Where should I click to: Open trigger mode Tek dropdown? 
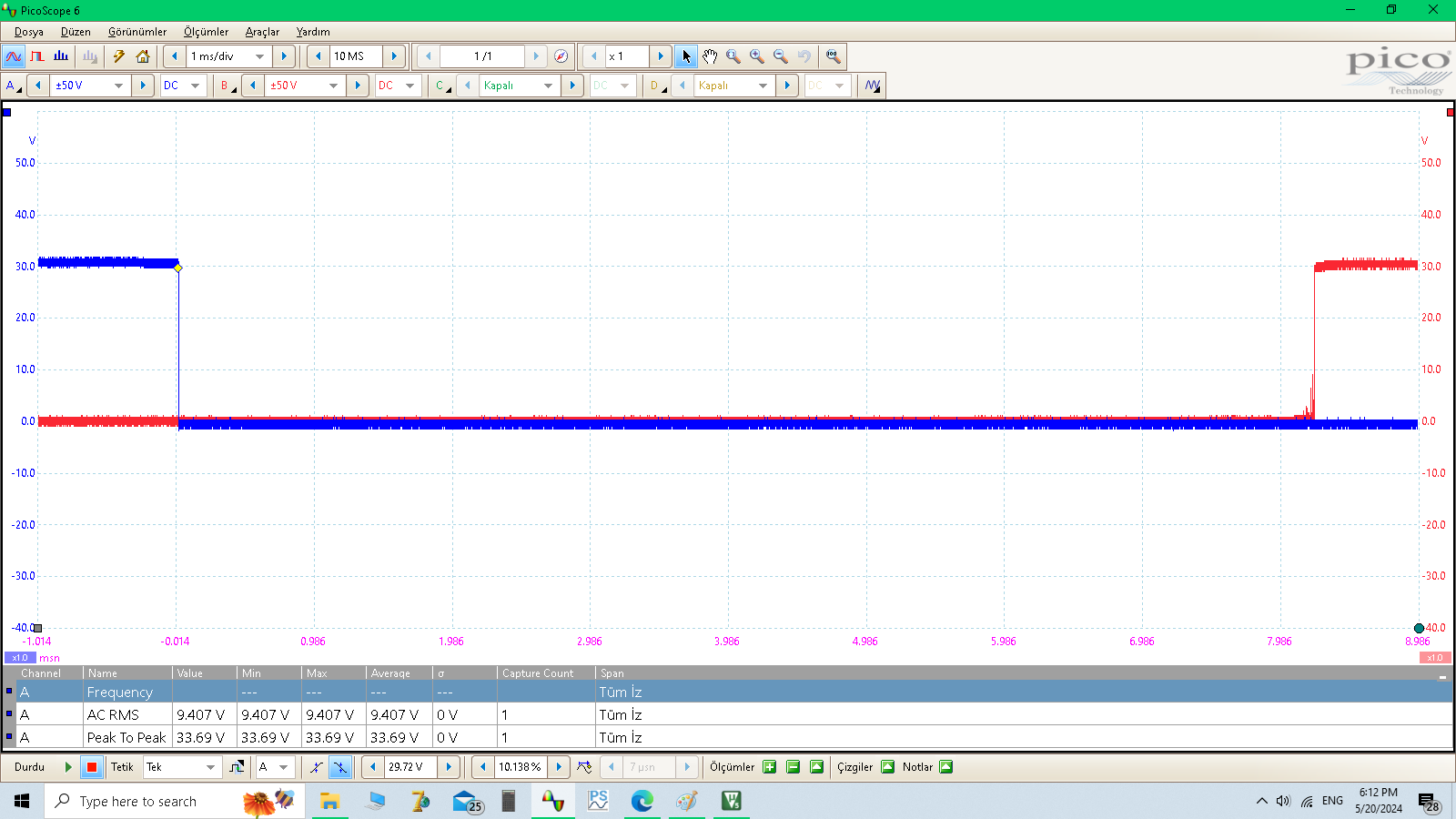tap(211, 767)
